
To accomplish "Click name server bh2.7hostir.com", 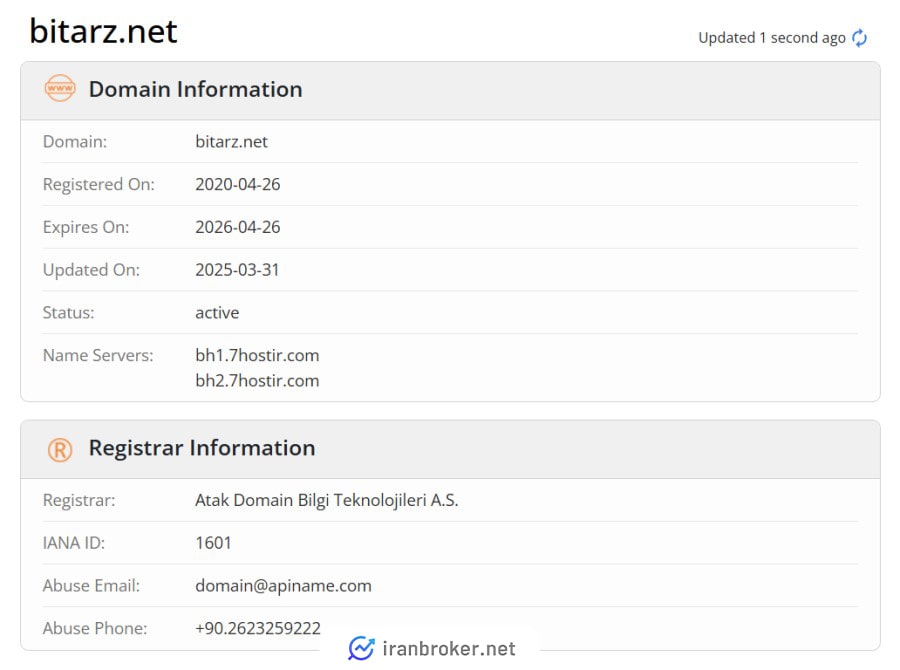I will point(257,381).
